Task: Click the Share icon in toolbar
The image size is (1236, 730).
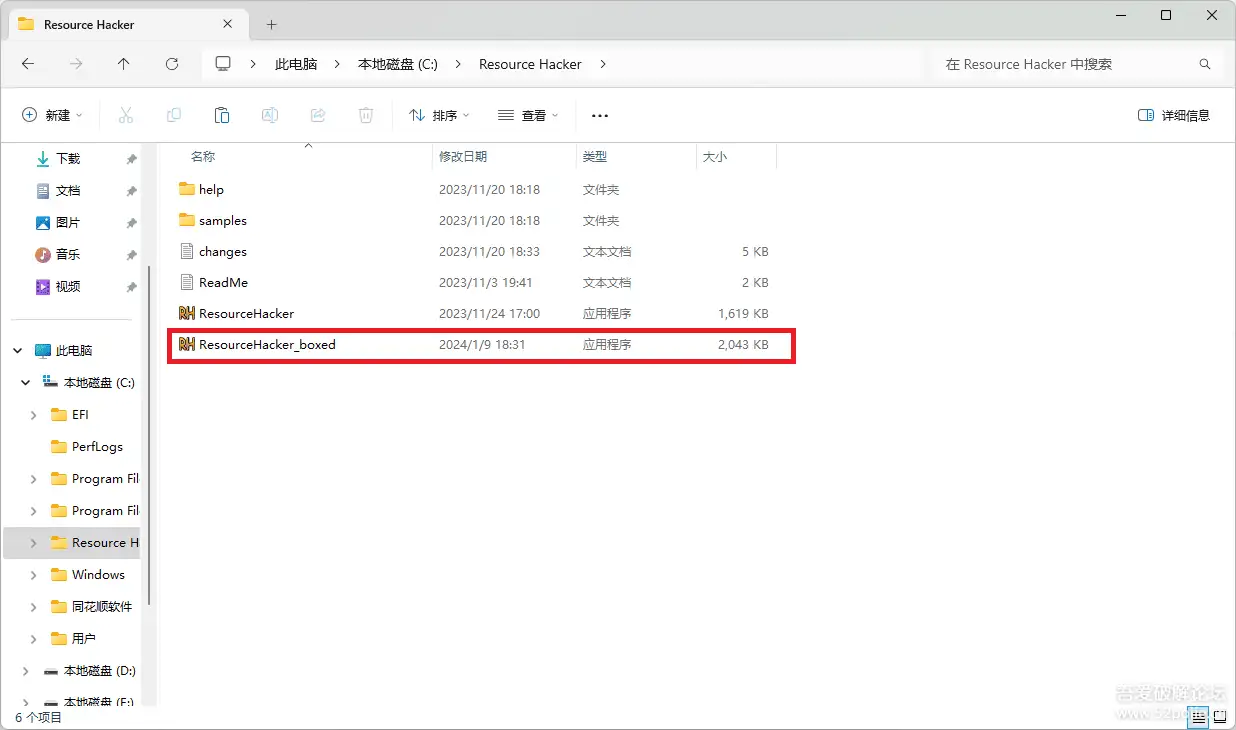Action: [x=318, y=115]
